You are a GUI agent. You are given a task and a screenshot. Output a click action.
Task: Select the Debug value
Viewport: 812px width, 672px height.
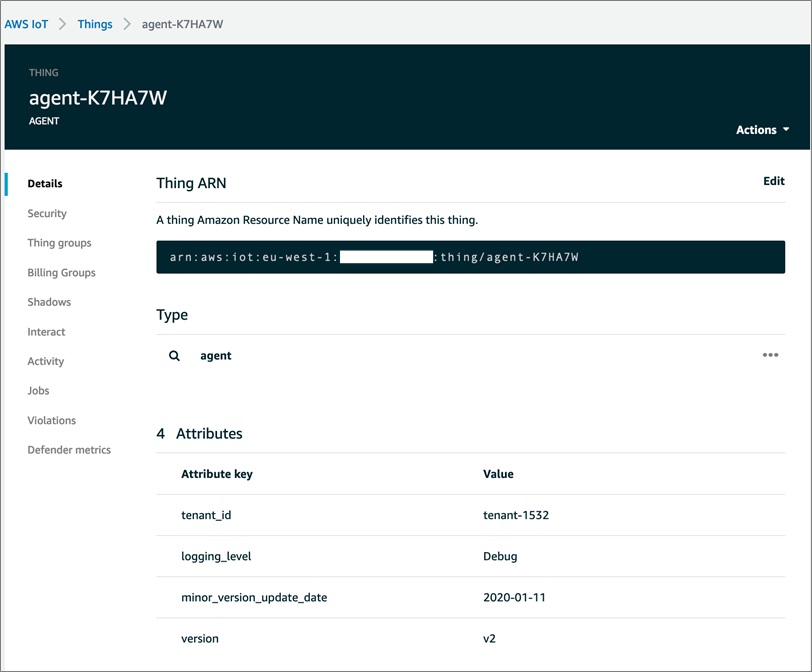(x=500, y=557)
